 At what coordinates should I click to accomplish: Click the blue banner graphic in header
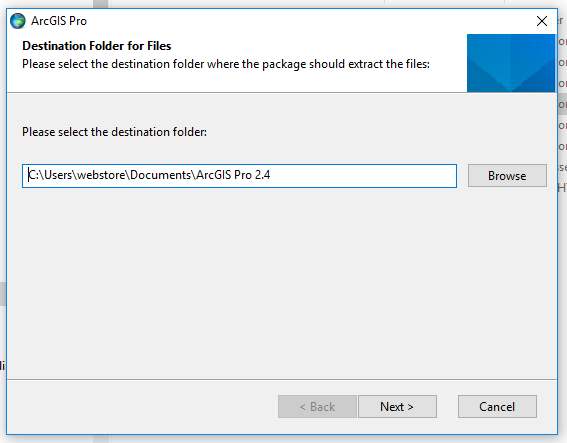click(x=511, y=63)
